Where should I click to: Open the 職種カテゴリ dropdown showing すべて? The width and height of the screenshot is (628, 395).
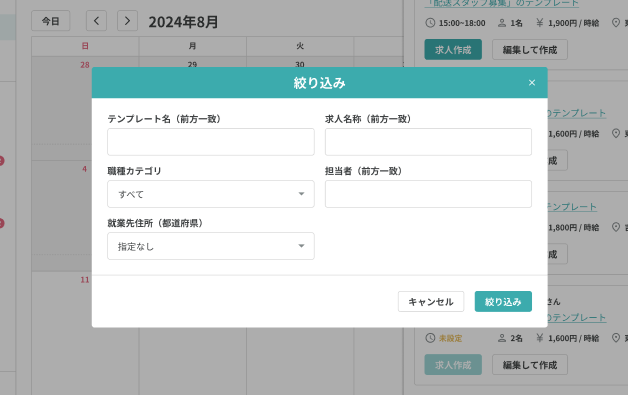point(211,194)
